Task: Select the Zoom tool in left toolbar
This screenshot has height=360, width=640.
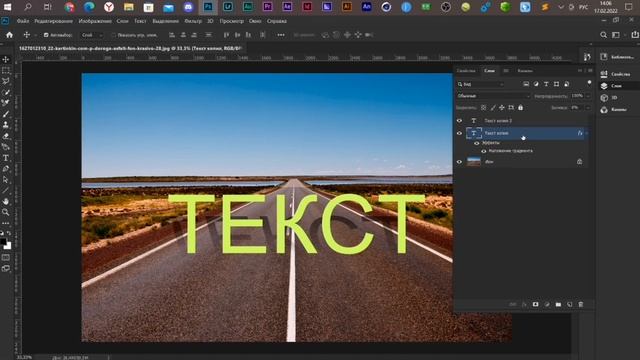Action: (x=6, y=212)
